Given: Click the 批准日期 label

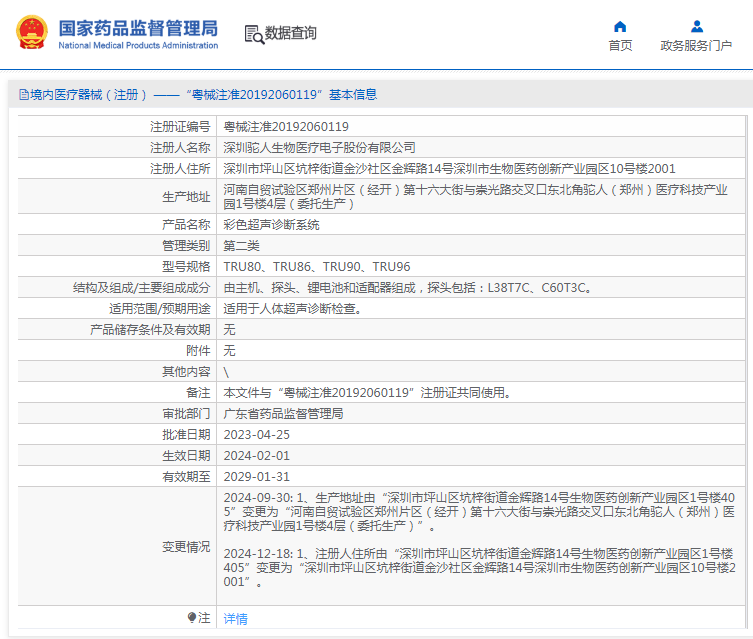Looking at the screenshot, I should tap(186, 434).
